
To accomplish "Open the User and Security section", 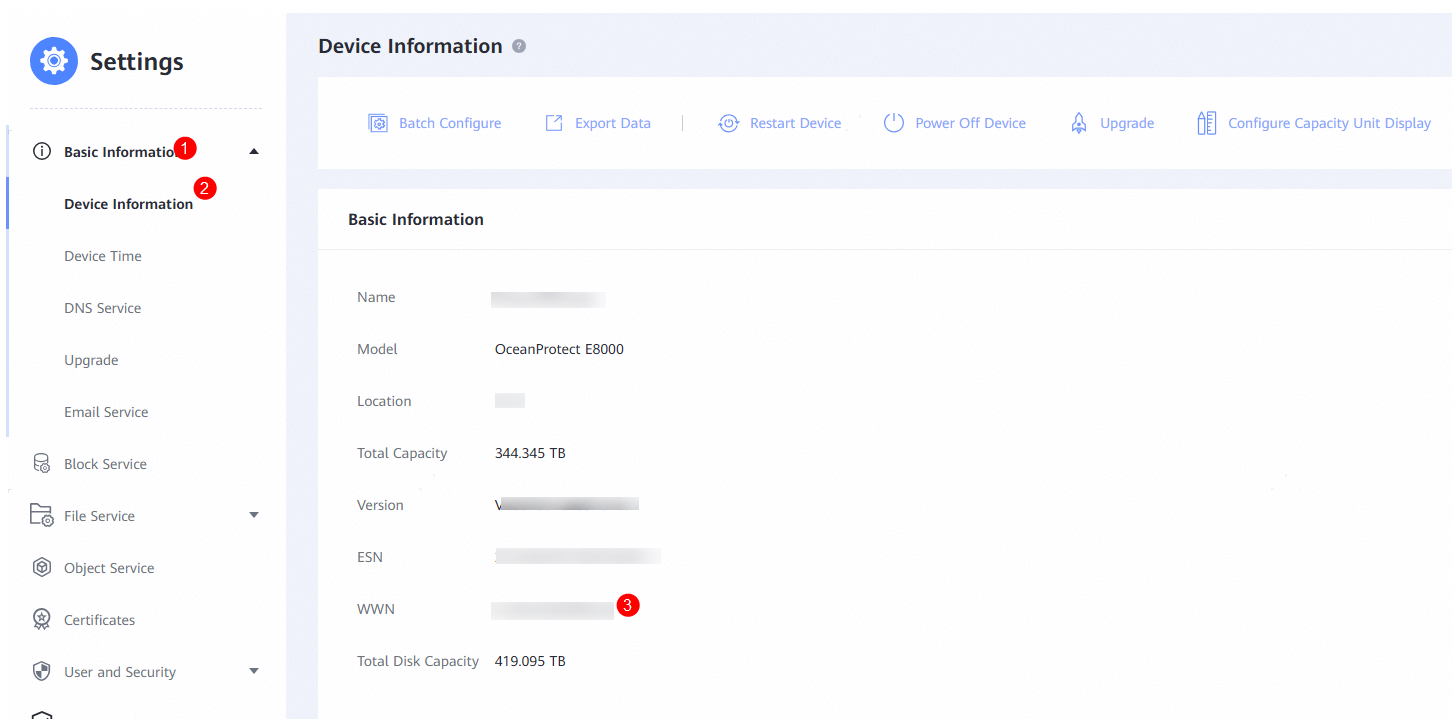I will 120,672.
